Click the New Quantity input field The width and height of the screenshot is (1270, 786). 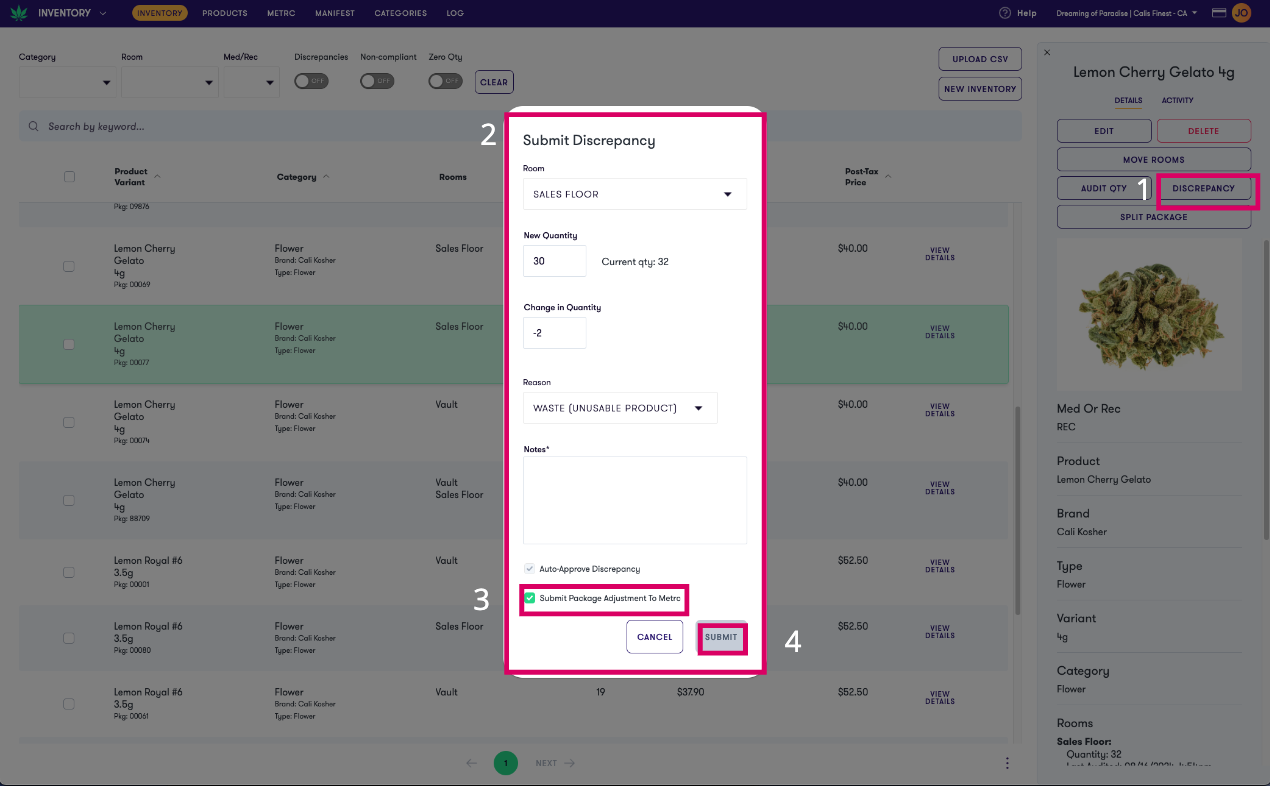point(555,261)
